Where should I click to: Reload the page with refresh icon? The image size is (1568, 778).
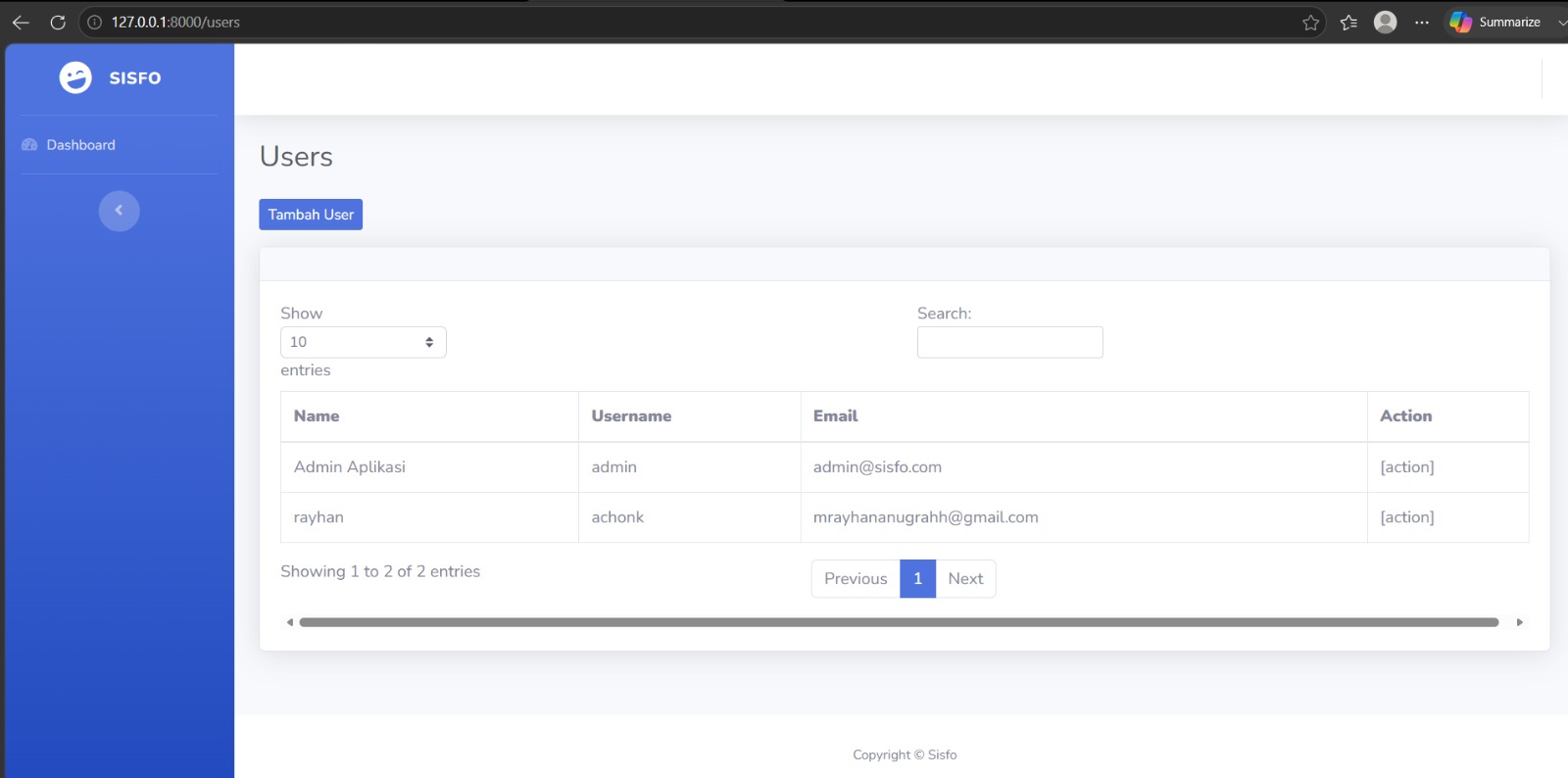pyautogui.click(x=58, y=22)
